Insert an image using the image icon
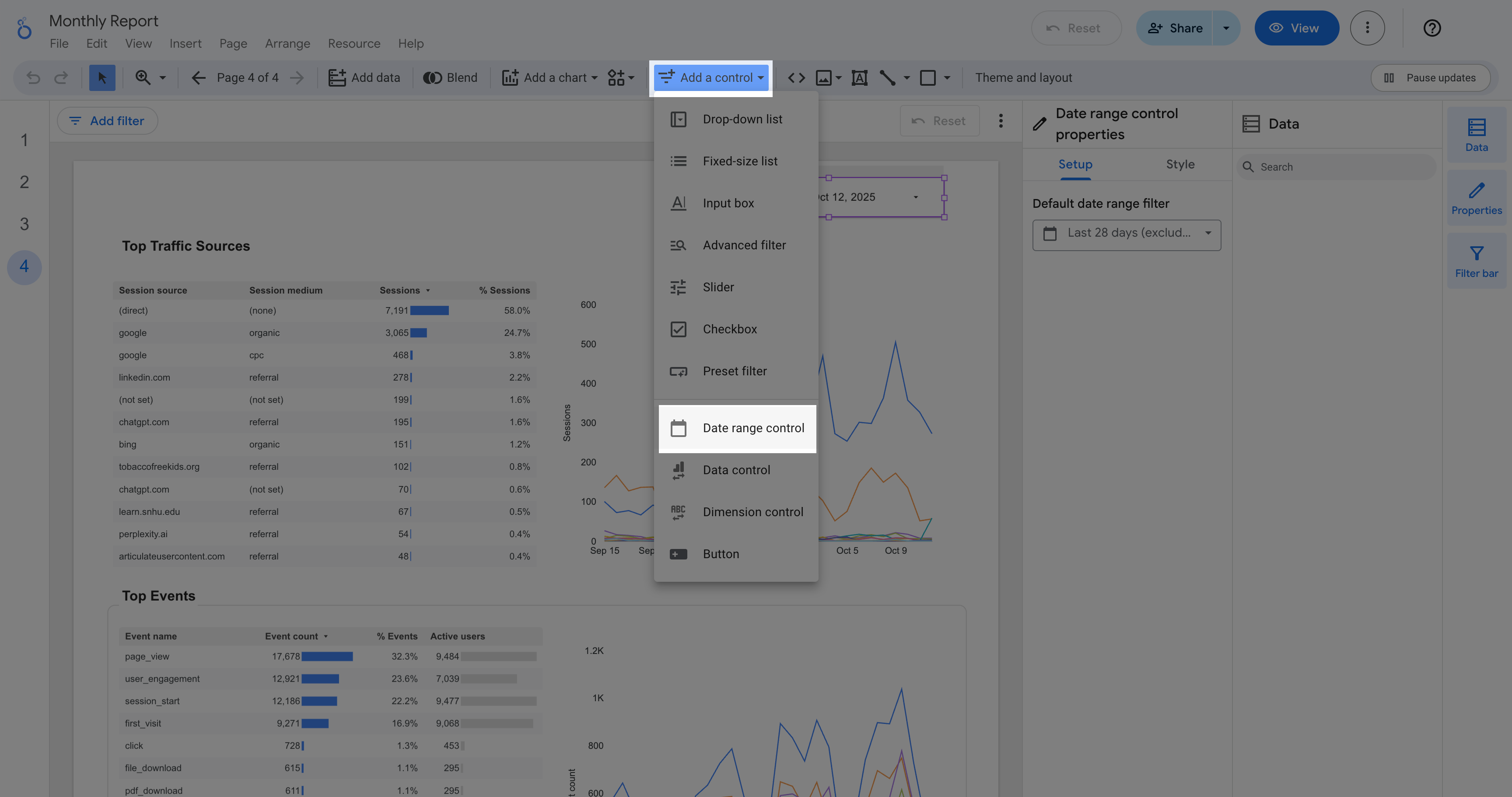Screen dimensions: 1512x797 click(824, 77)
